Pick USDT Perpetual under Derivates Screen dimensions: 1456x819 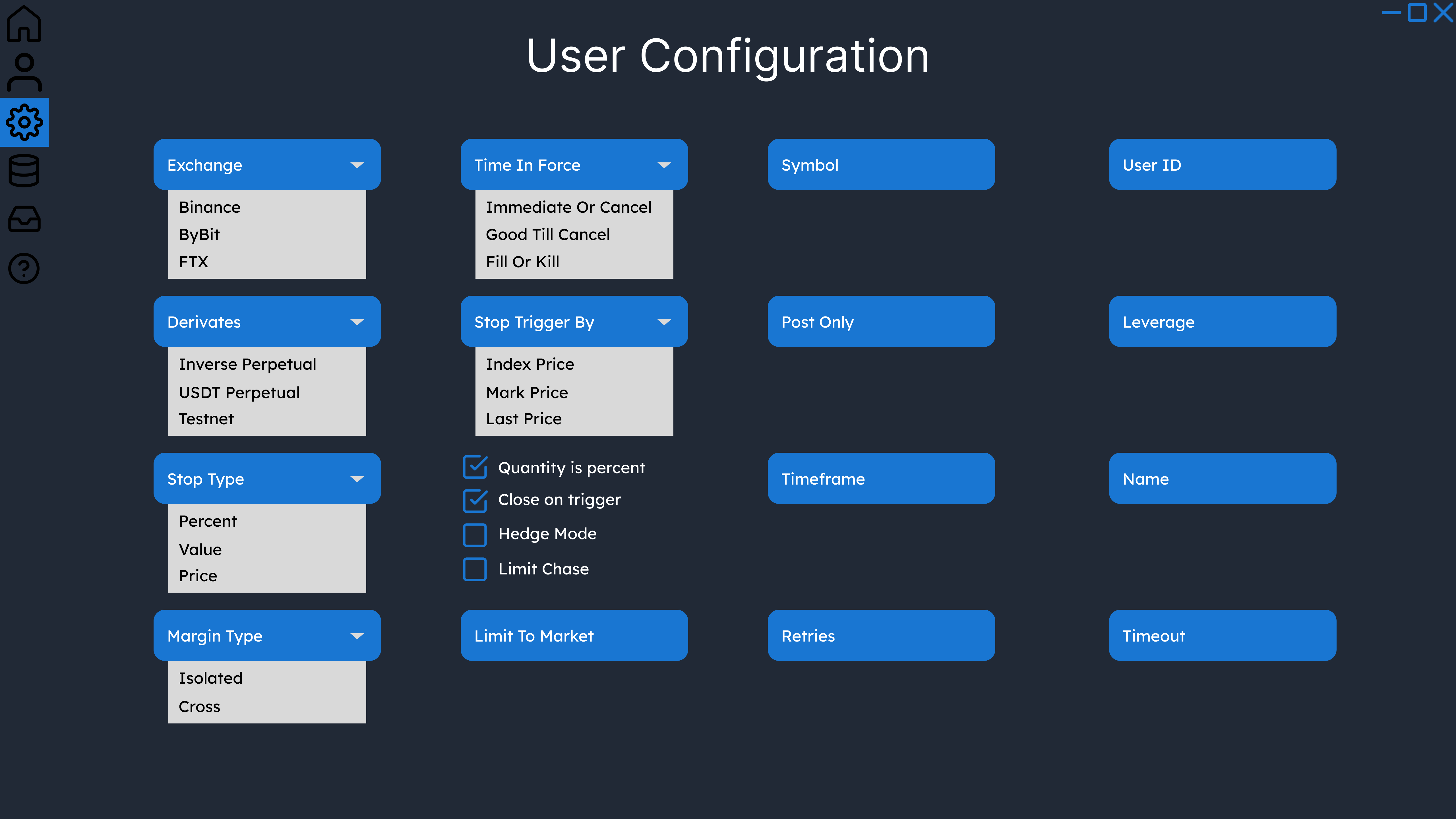239,392
